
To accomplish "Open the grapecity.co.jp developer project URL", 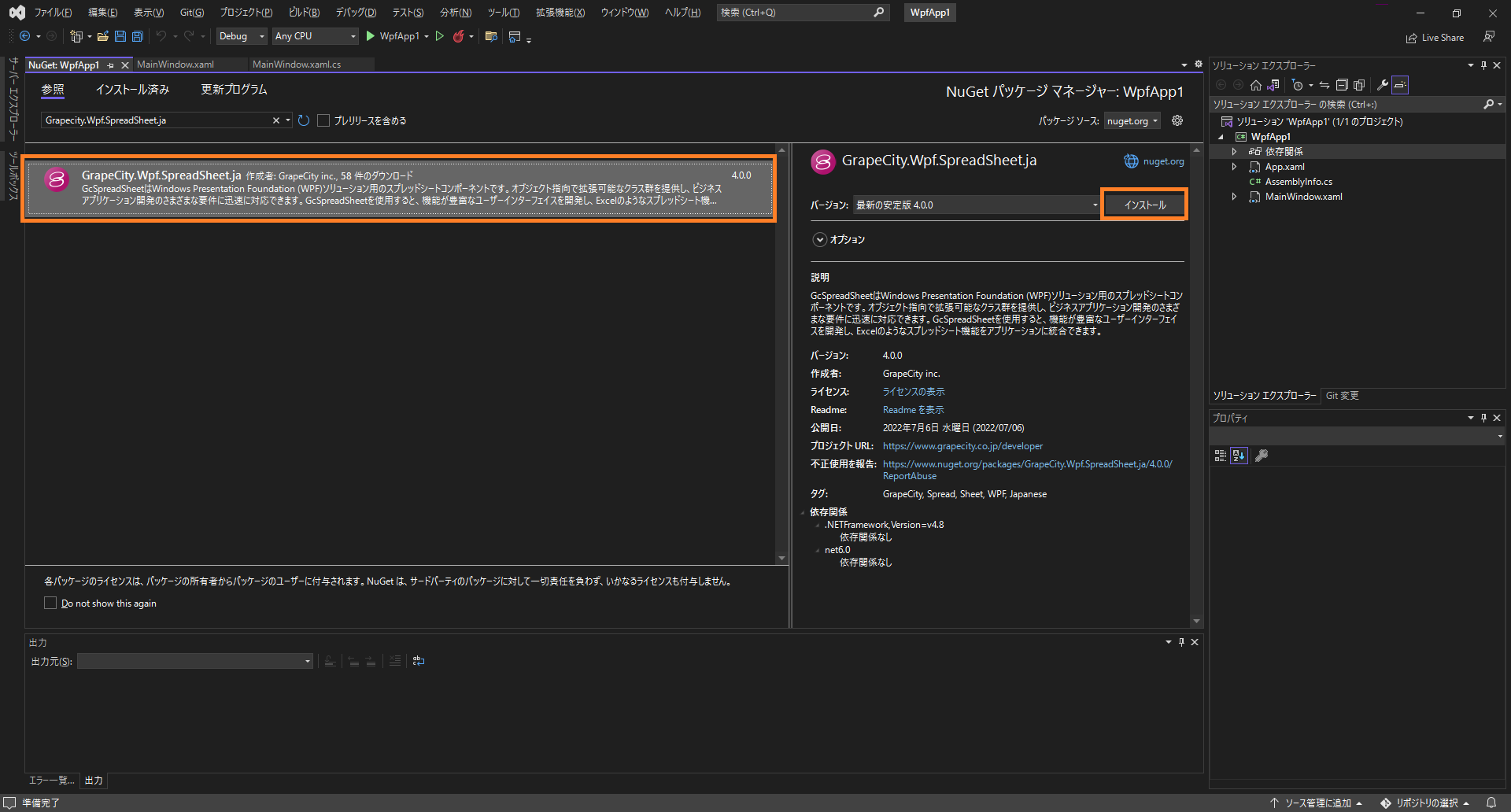I will (962, 446).
